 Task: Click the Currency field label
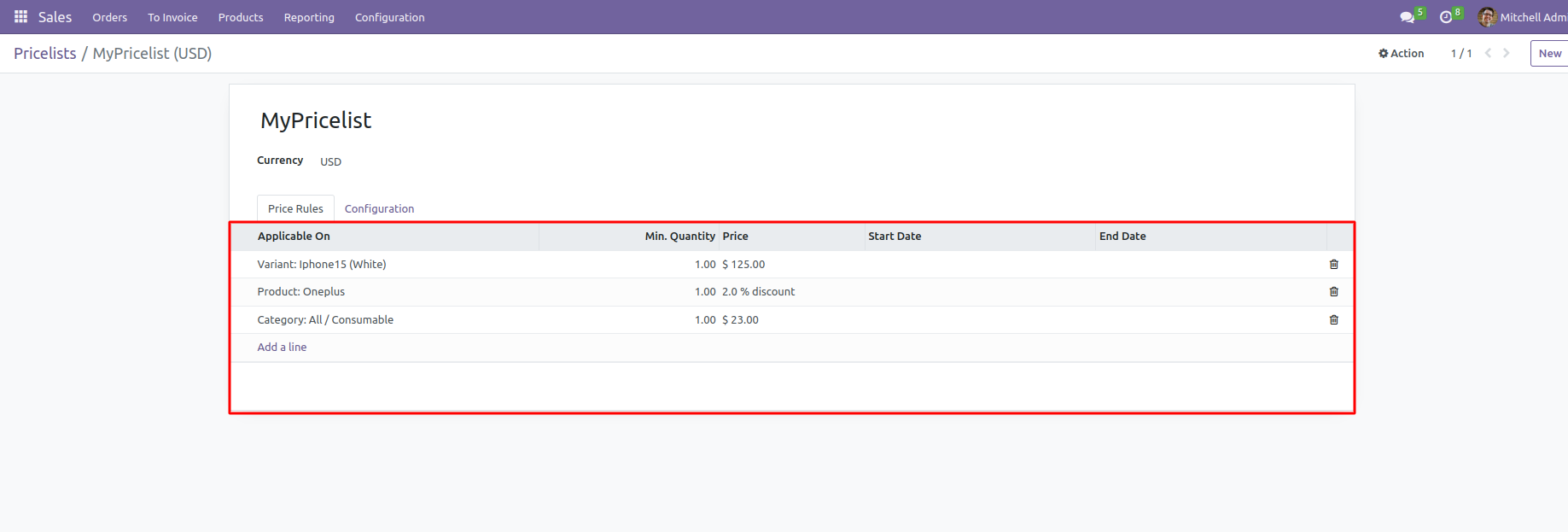point(280,161)
